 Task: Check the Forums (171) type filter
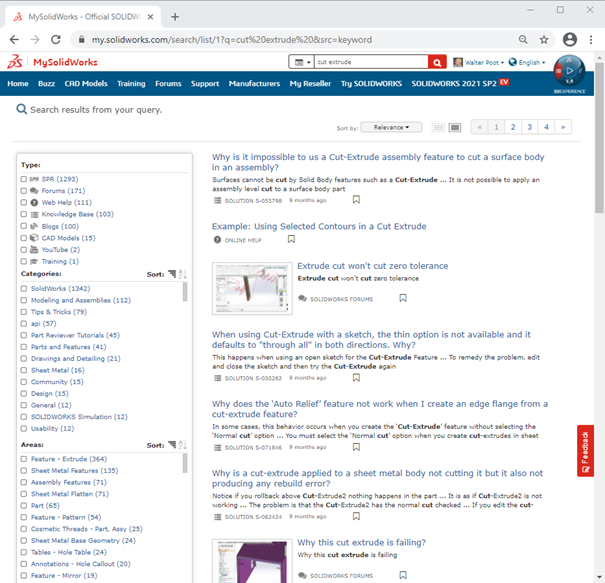[x=24, y=191]
